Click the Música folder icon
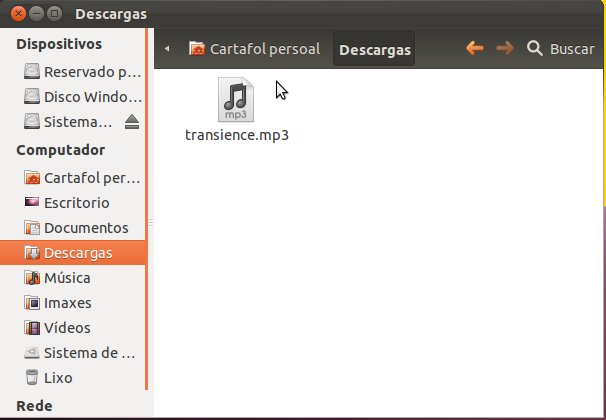 point(32,278)
